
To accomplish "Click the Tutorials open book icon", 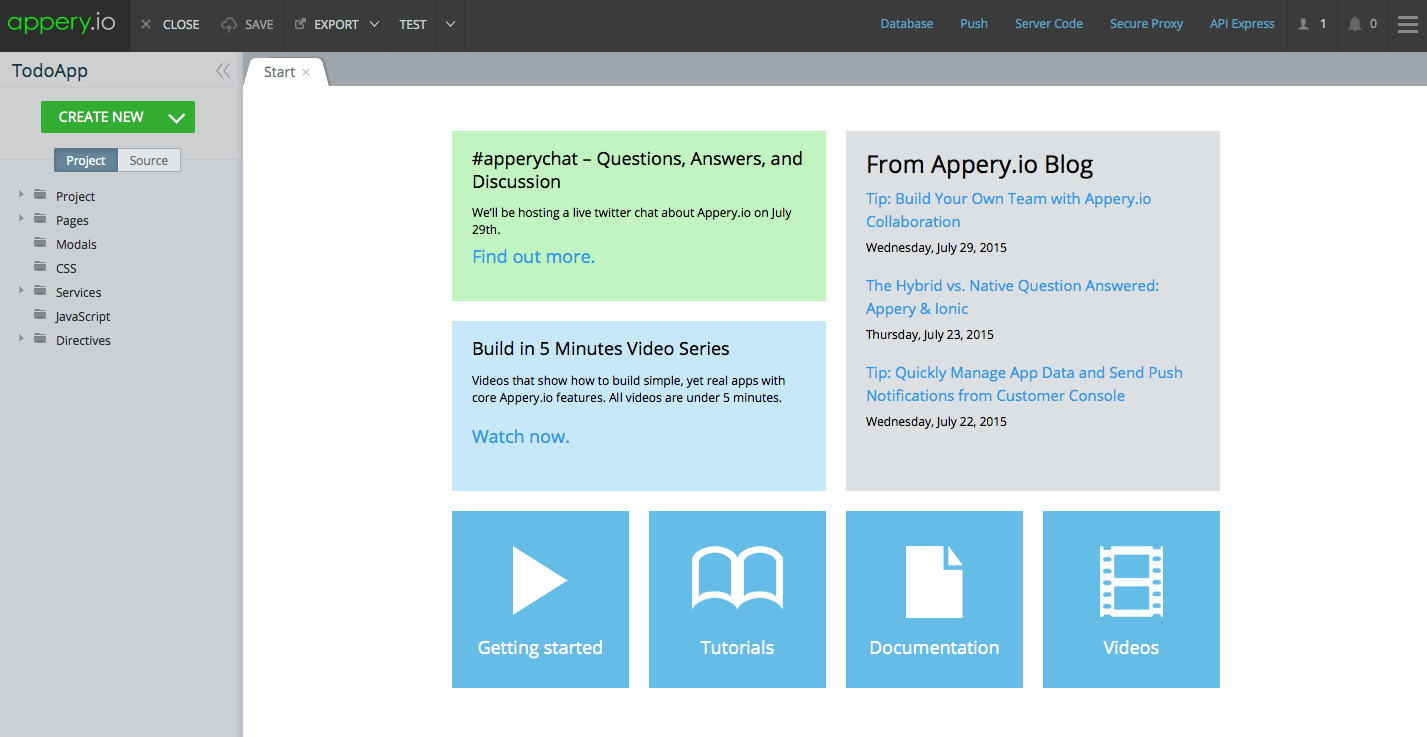I will (x=737, y=578).
